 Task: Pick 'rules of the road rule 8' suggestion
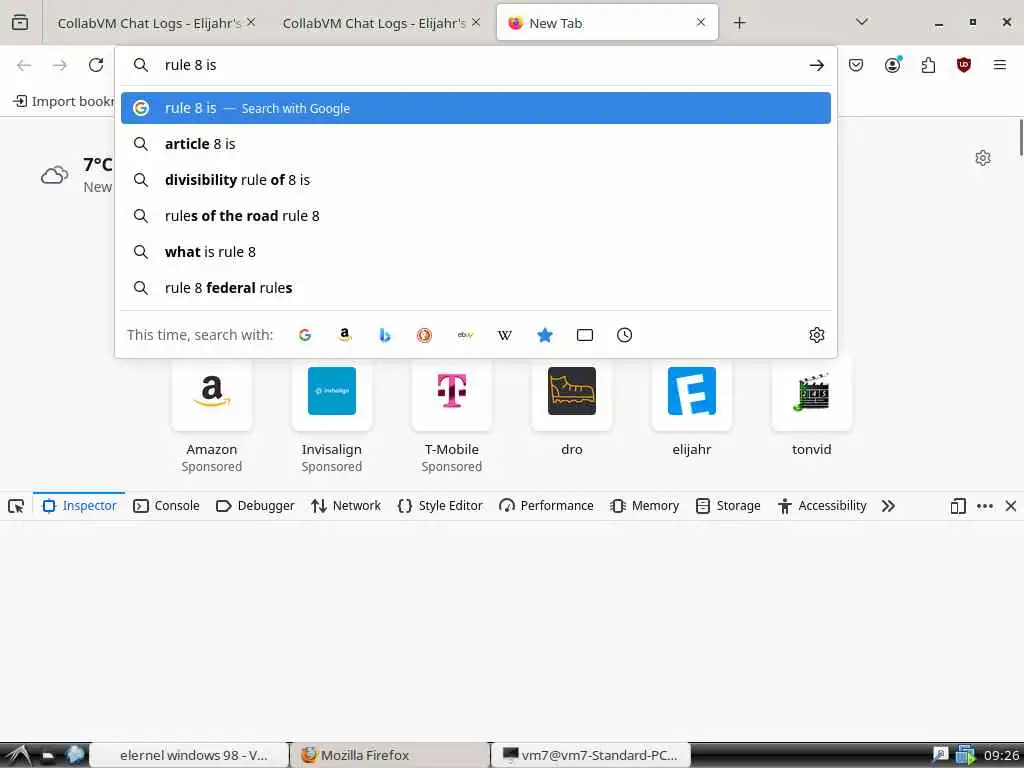coord(475,216)
